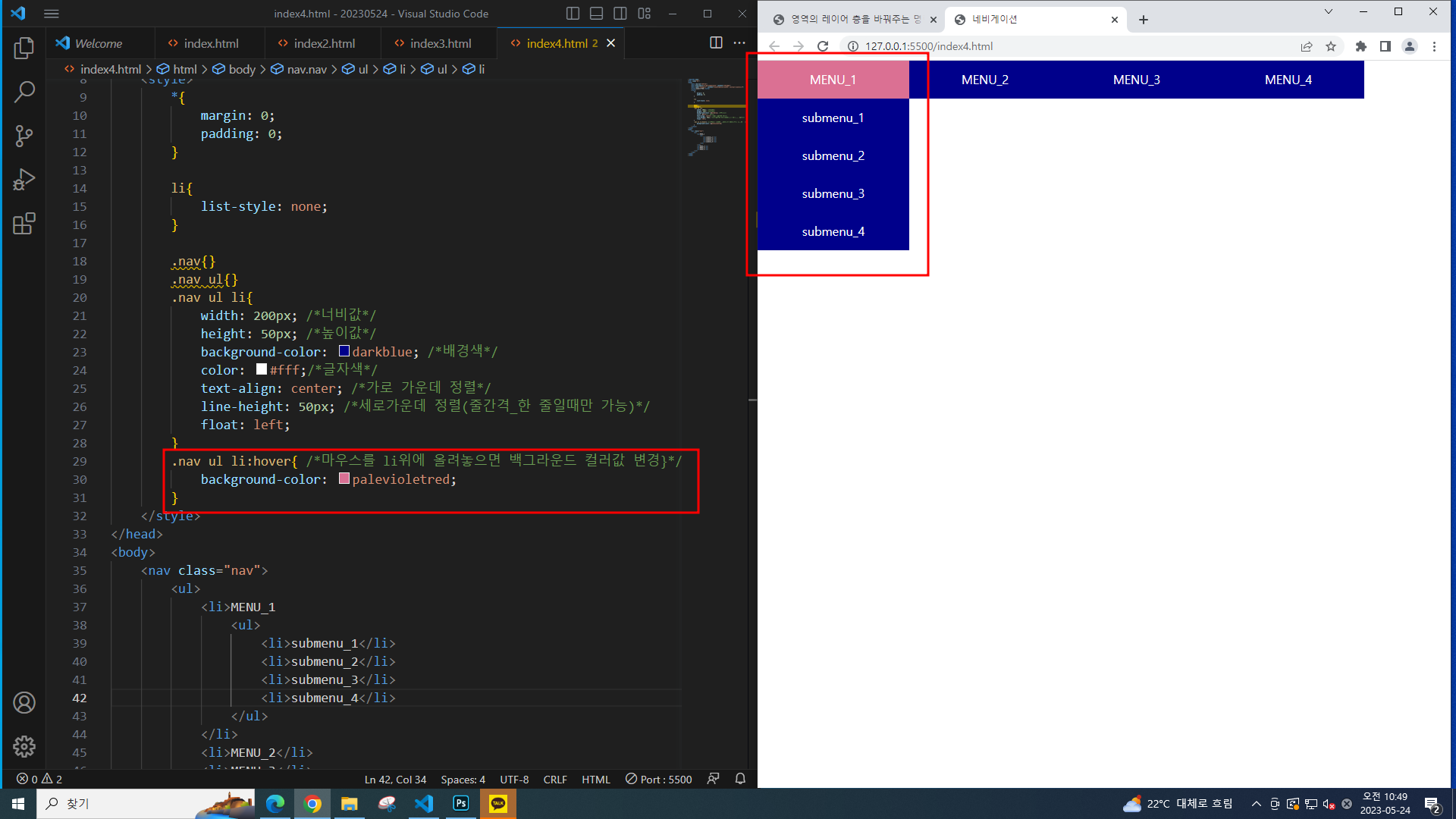Toggle the bottom panel layout button
The width and height of the screenshot is (1456, 819).
tap(597, 14)
